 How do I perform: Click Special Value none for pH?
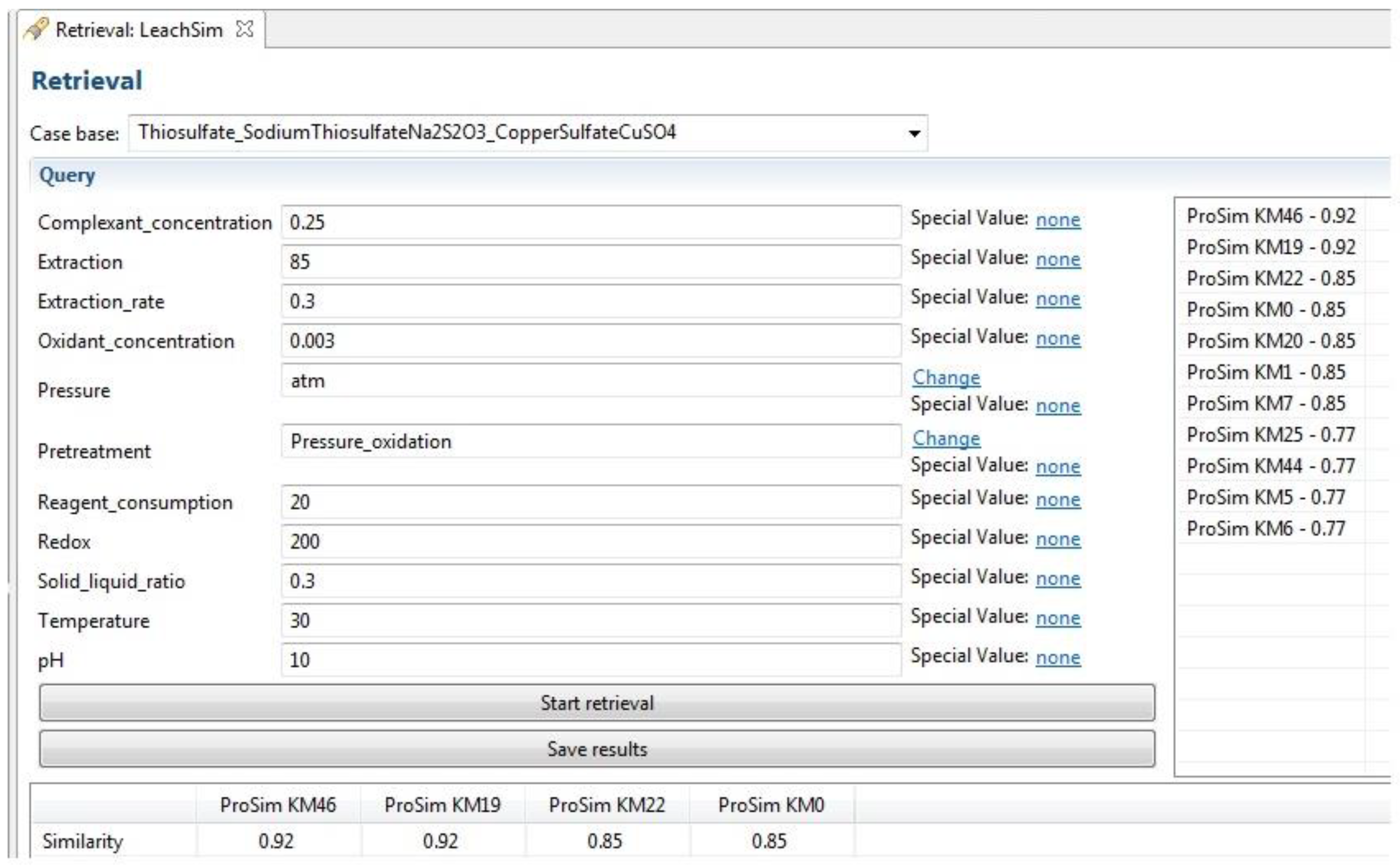tap(1058, 657)
